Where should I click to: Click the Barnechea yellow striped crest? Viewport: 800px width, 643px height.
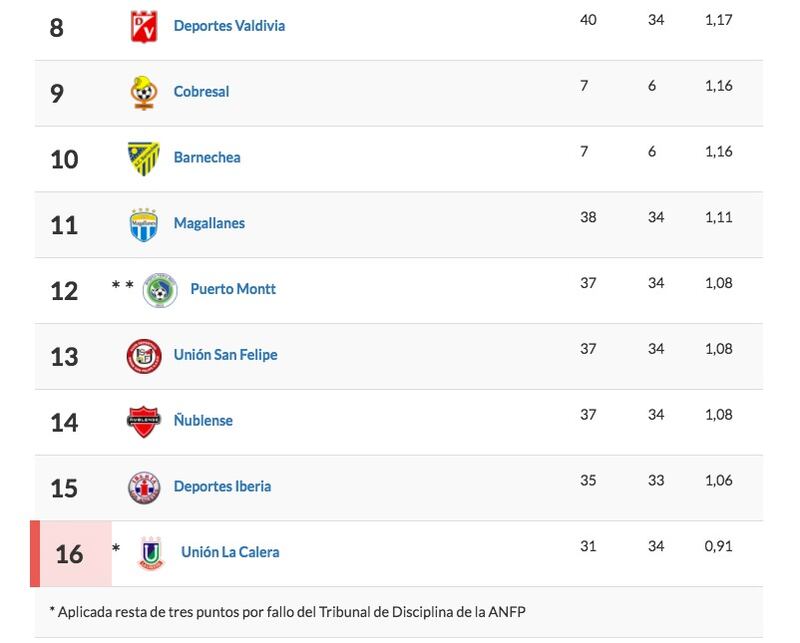143,158
